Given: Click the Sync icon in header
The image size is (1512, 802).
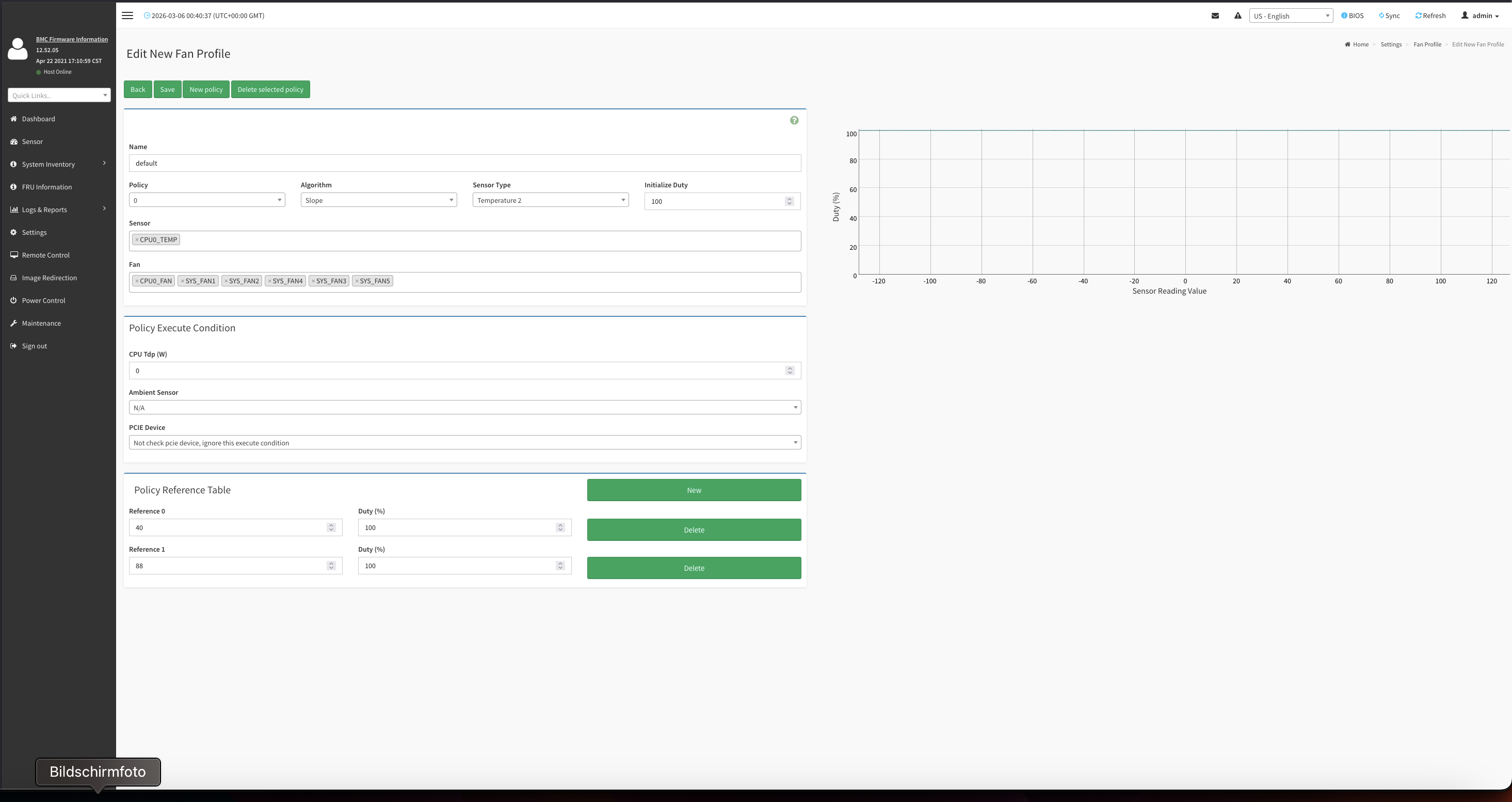Looking at the screenshot, I should [1381, 16].
